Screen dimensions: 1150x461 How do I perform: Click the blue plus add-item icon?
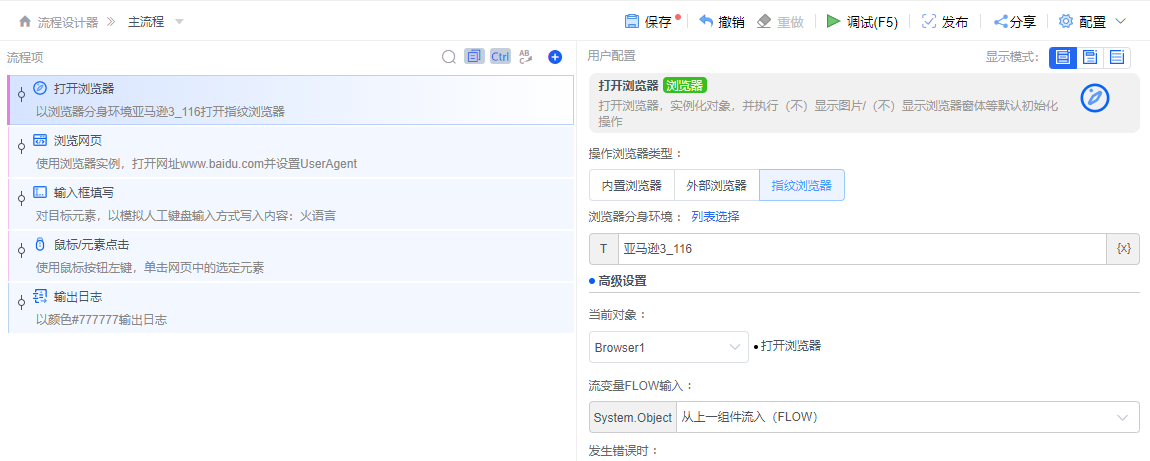click(x=555, y=57)
